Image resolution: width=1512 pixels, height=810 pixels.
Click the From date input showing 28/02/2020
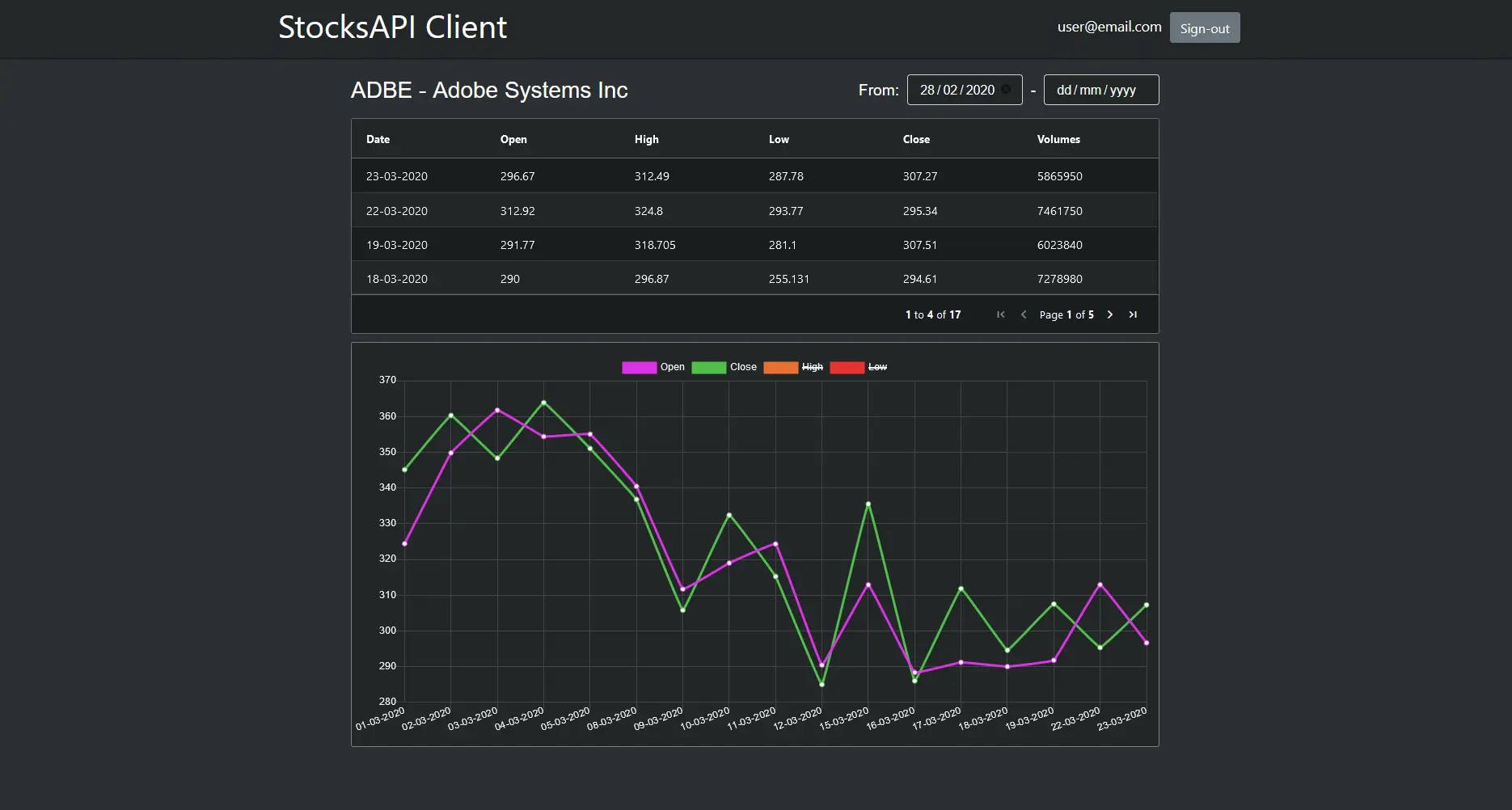956,90
